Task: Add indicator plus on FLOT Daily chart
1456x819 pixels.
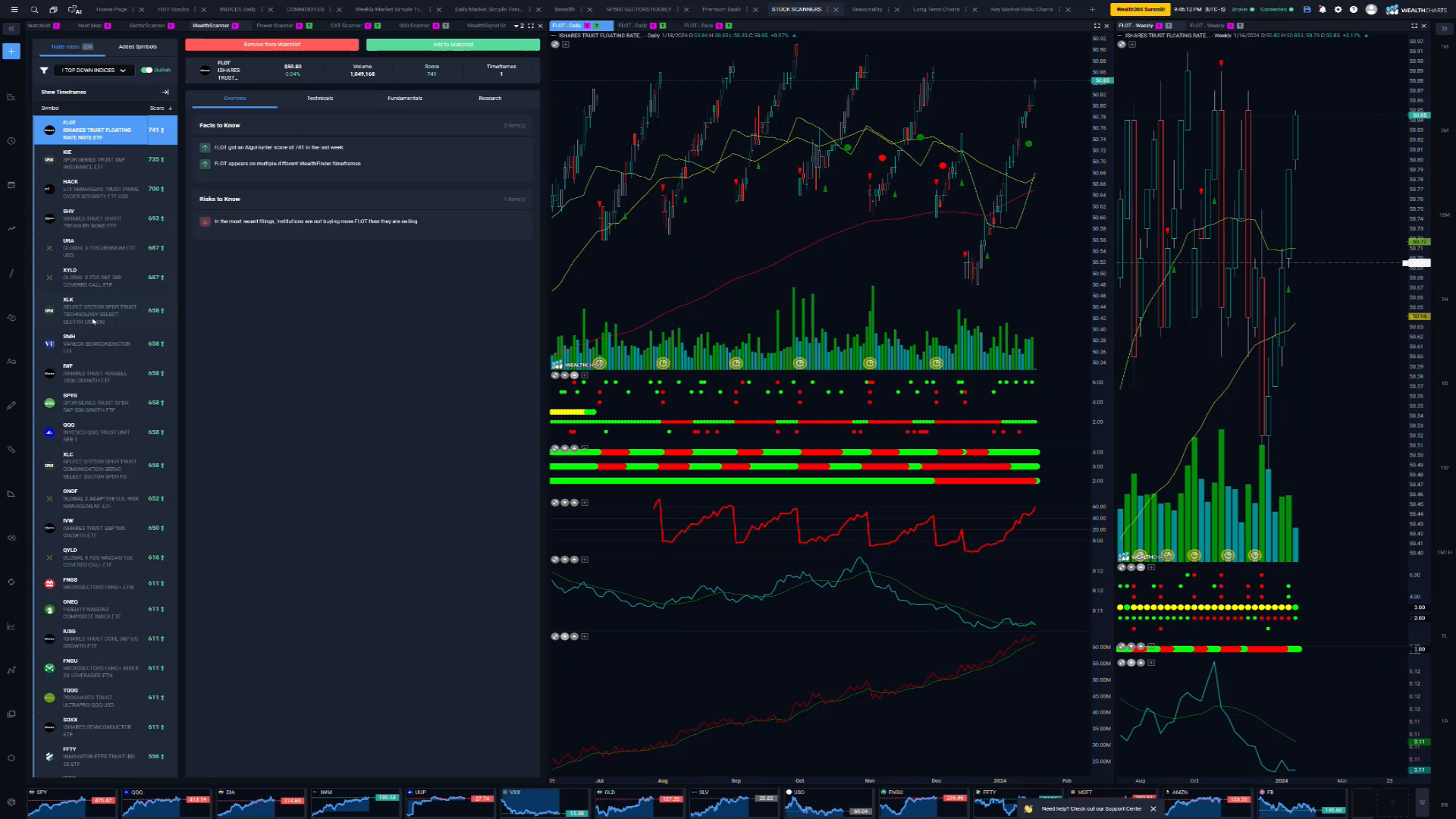Action: click(x=566, y=44)
